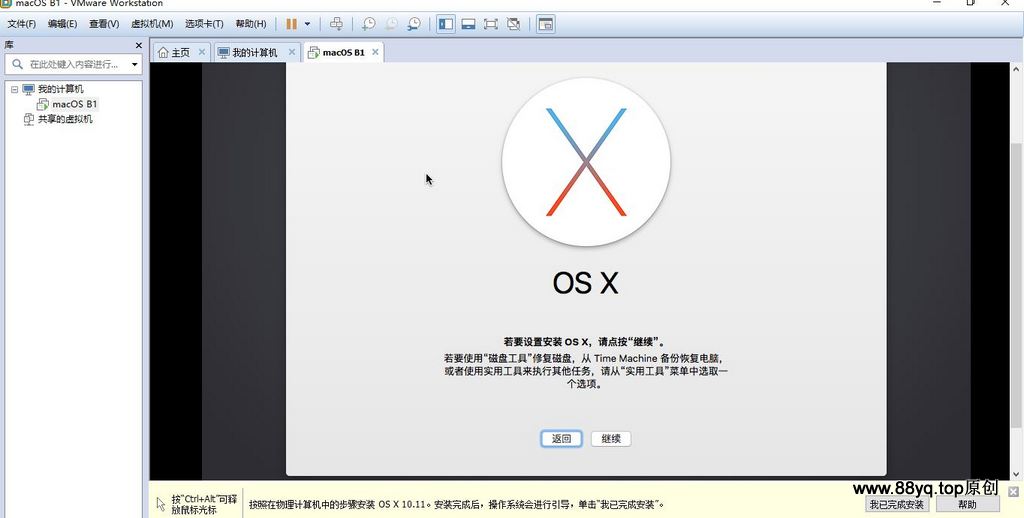The image size is (1024, 518).
Task: Close the macOS B1 tab
Action: pos(375,52)
